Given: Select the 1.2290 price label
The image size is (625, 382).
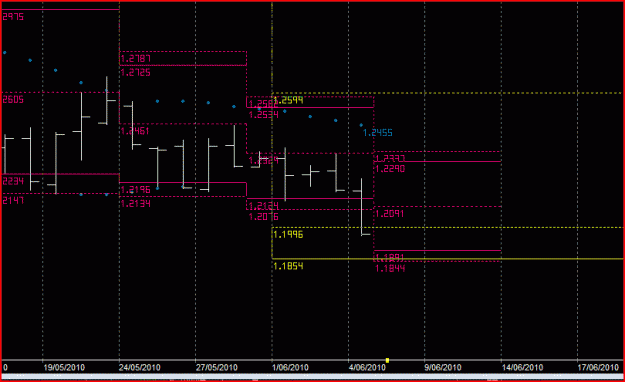Looking at the screenshot, I should [390, 169].
